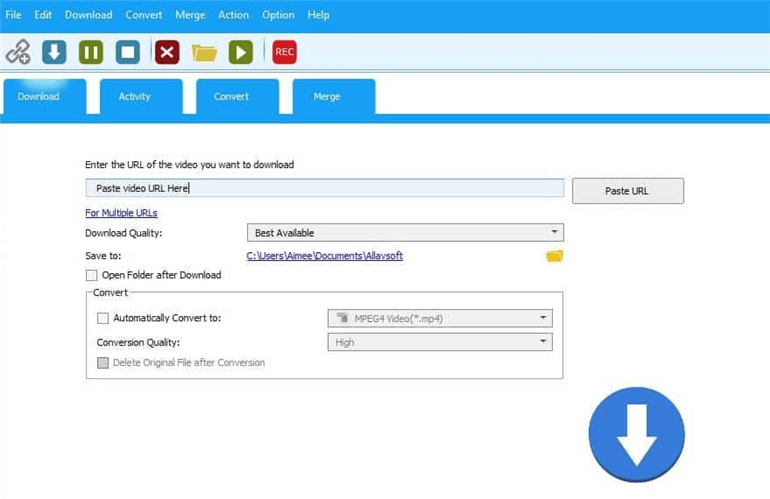Switch to the Activity tab

click(x=141, y=97)
